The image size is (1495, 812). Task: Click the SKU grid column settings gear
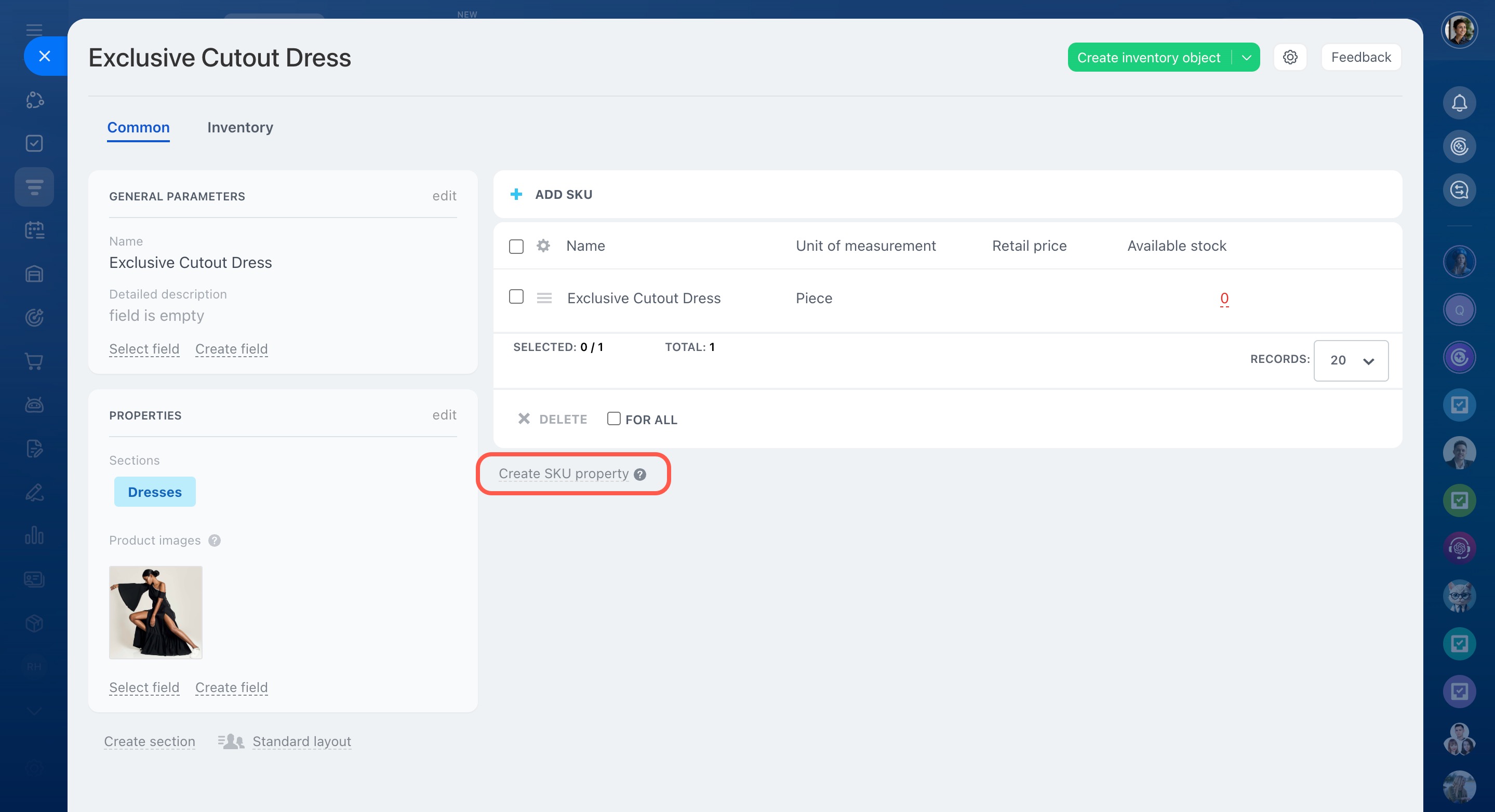coord(543,246)
